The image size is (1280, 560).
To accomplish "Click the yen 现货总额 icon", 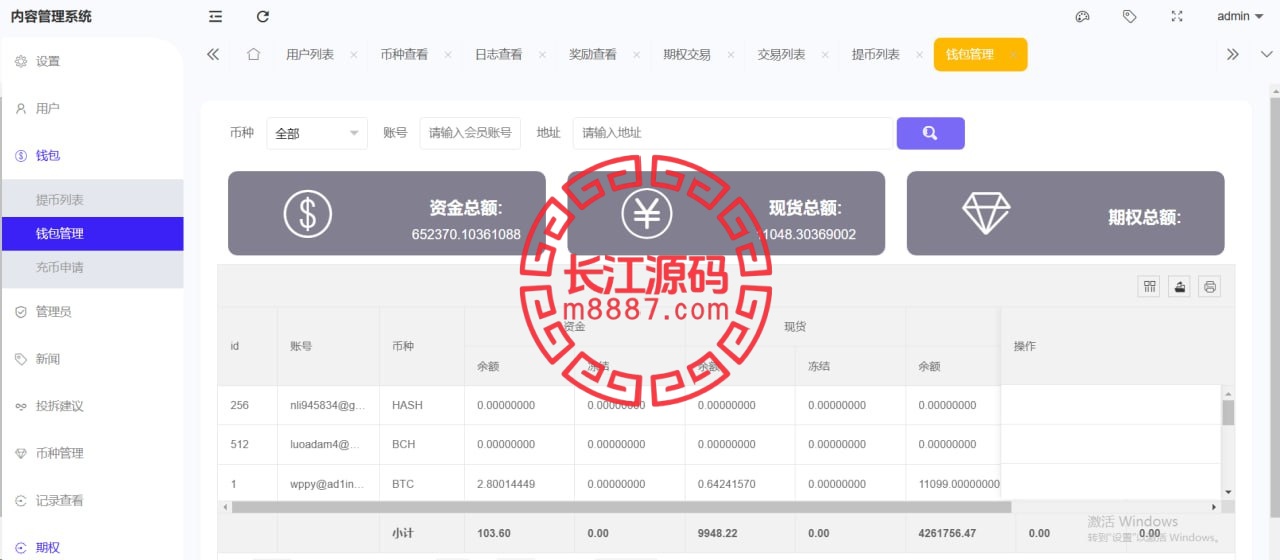I will click(646, 213).
